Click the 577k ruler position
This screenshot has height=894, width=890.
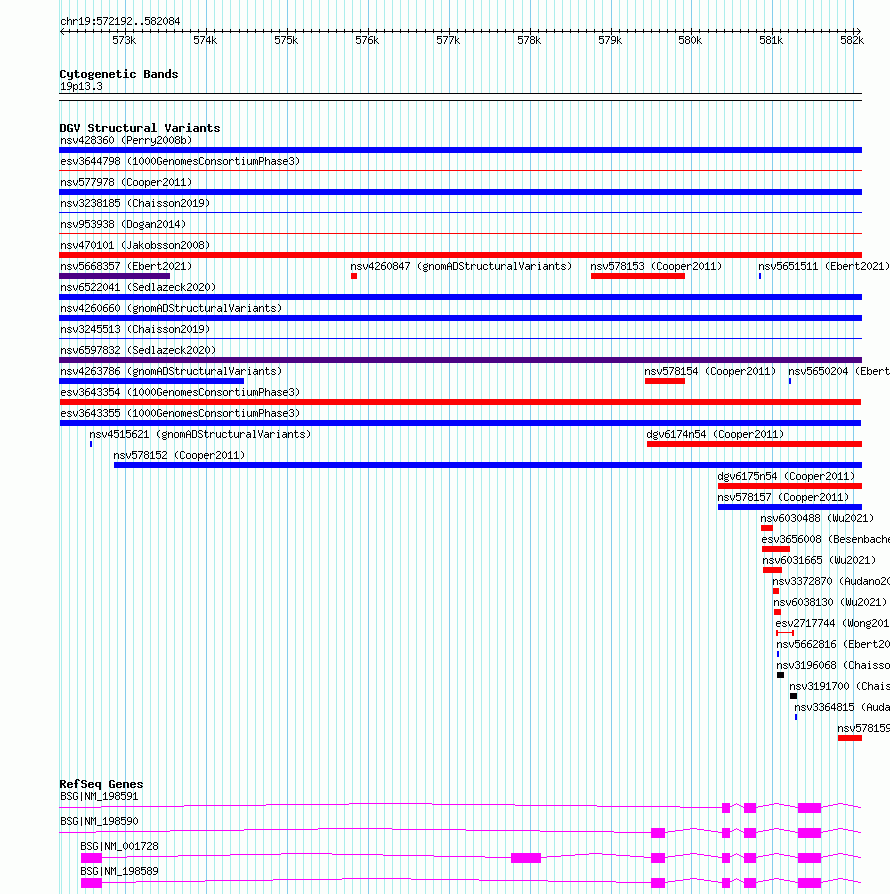pyautogui.click(x=448, y=41)
